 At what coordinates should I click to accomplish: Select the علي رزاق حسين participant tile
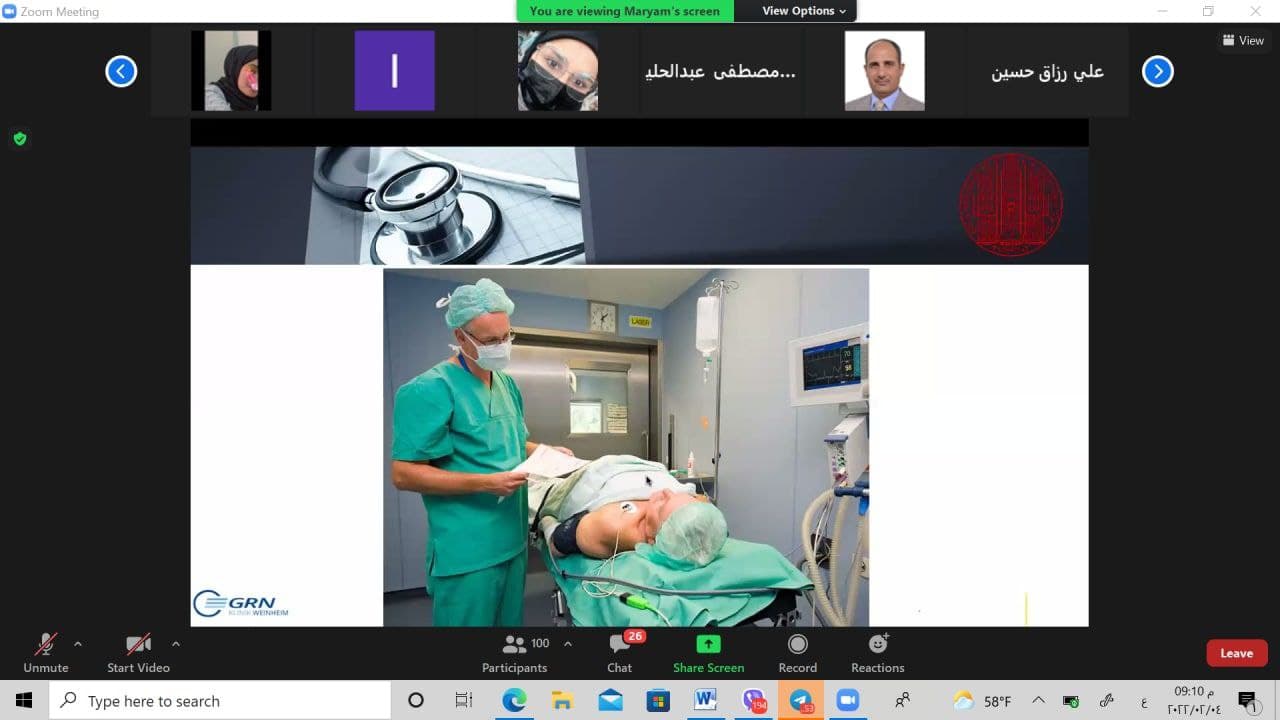point(1047,71)
